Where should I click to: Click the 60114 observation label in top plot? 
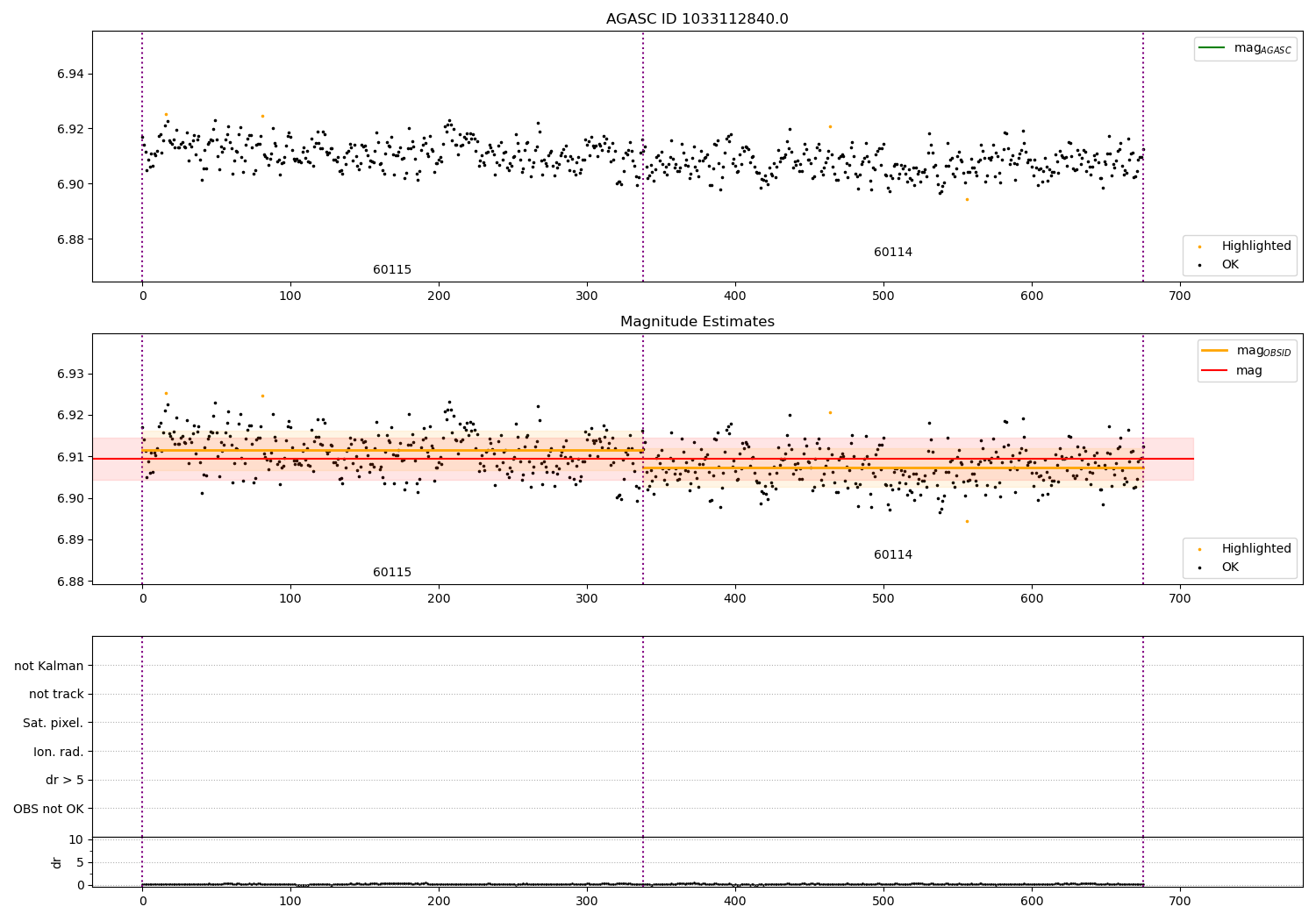[893, 253]
